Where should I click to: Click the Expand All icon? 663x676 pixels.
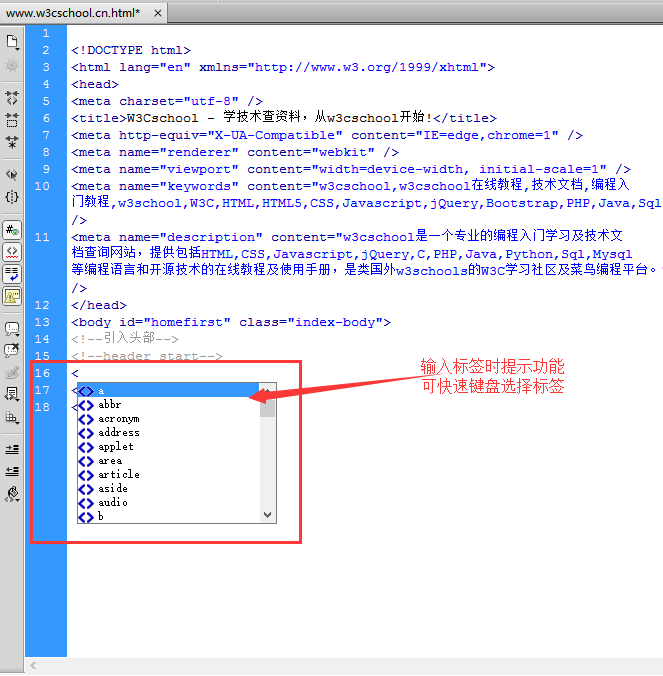pos(12,142)
